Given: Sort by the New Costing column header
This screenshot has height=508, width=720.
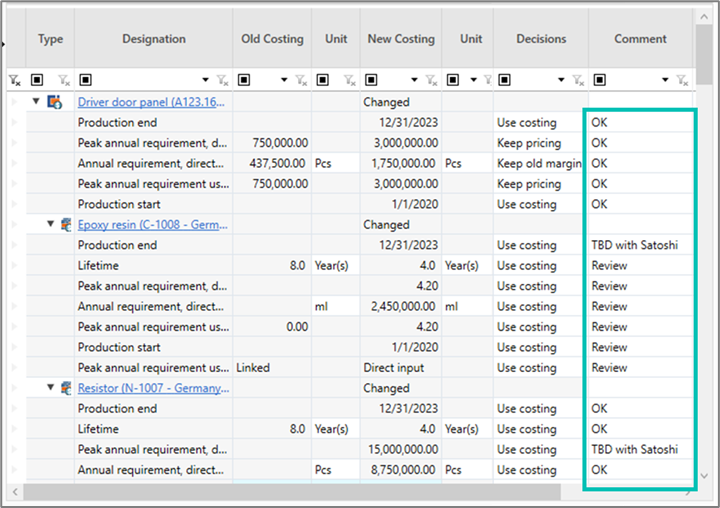Looking at the screenshot, I should 401,39.
